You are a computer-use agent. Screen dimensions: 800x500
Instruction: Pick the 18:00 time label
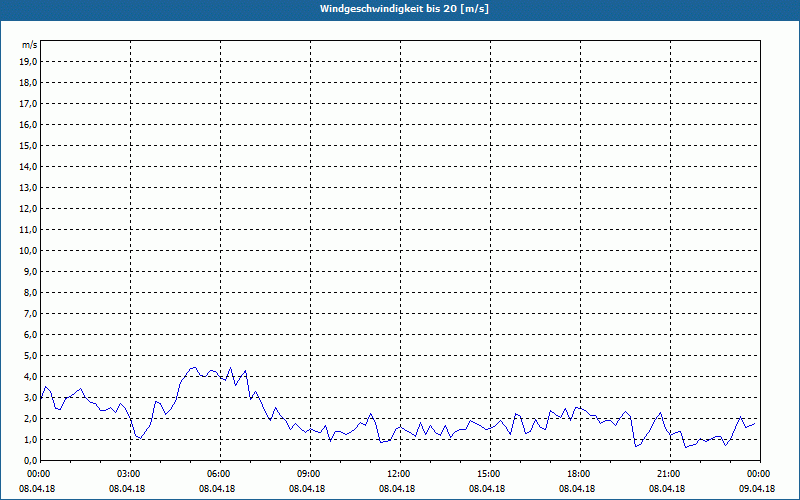[577, 474]
